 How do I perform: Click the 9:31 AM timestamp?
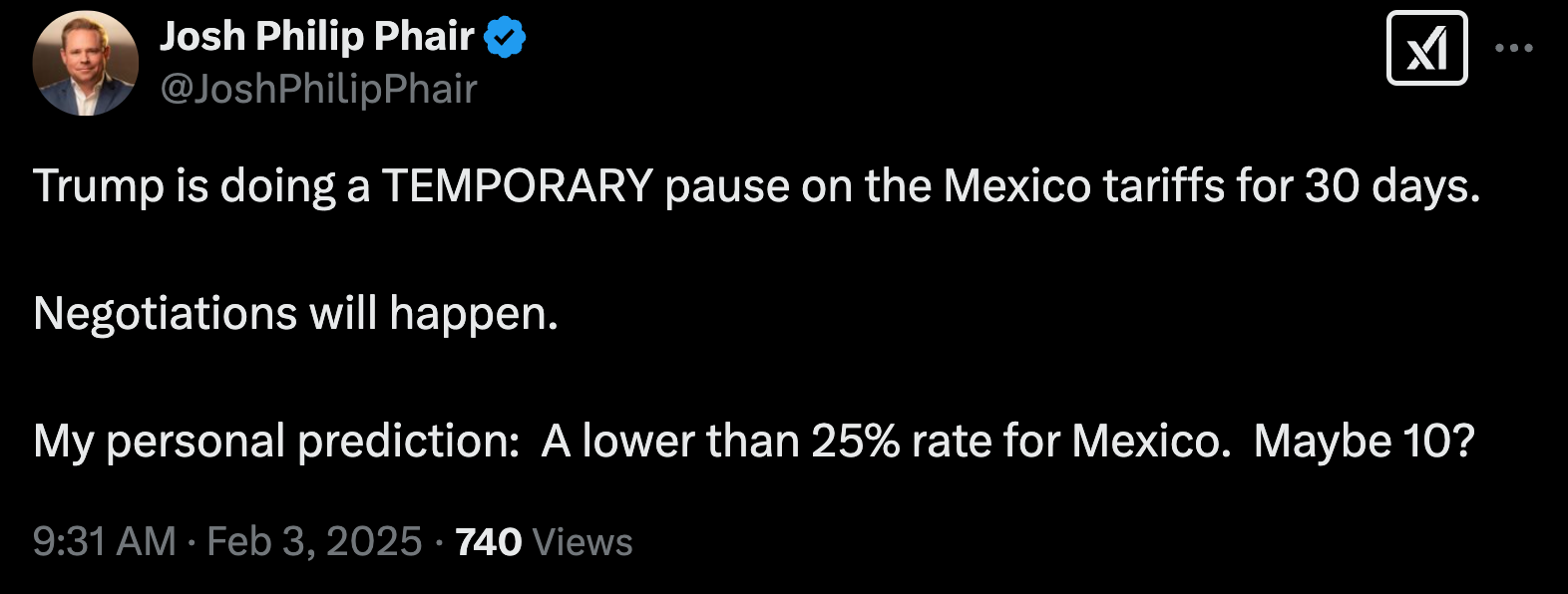[105, 542]
